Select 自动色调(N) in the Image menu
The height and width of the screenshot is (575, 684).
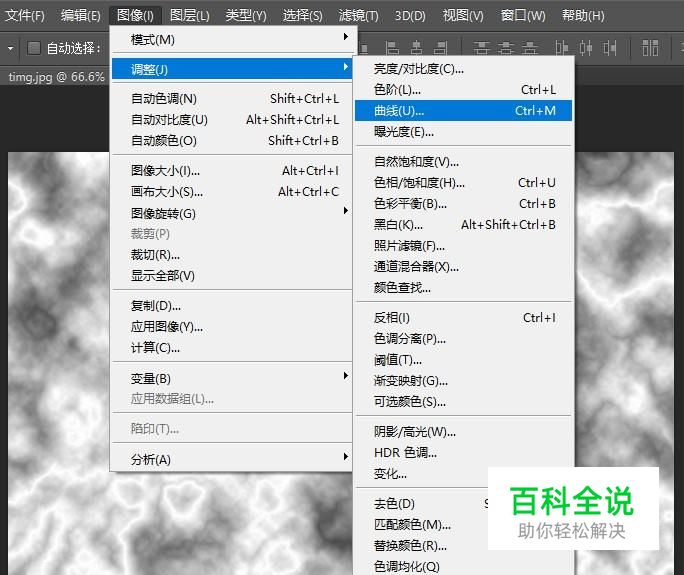click(232, 99)
